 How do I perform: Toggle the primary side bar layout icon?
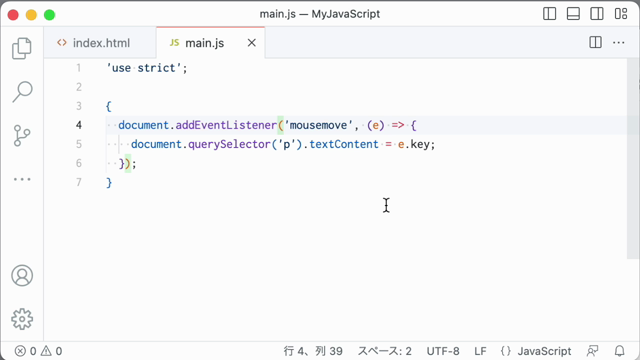click(549, 13)
